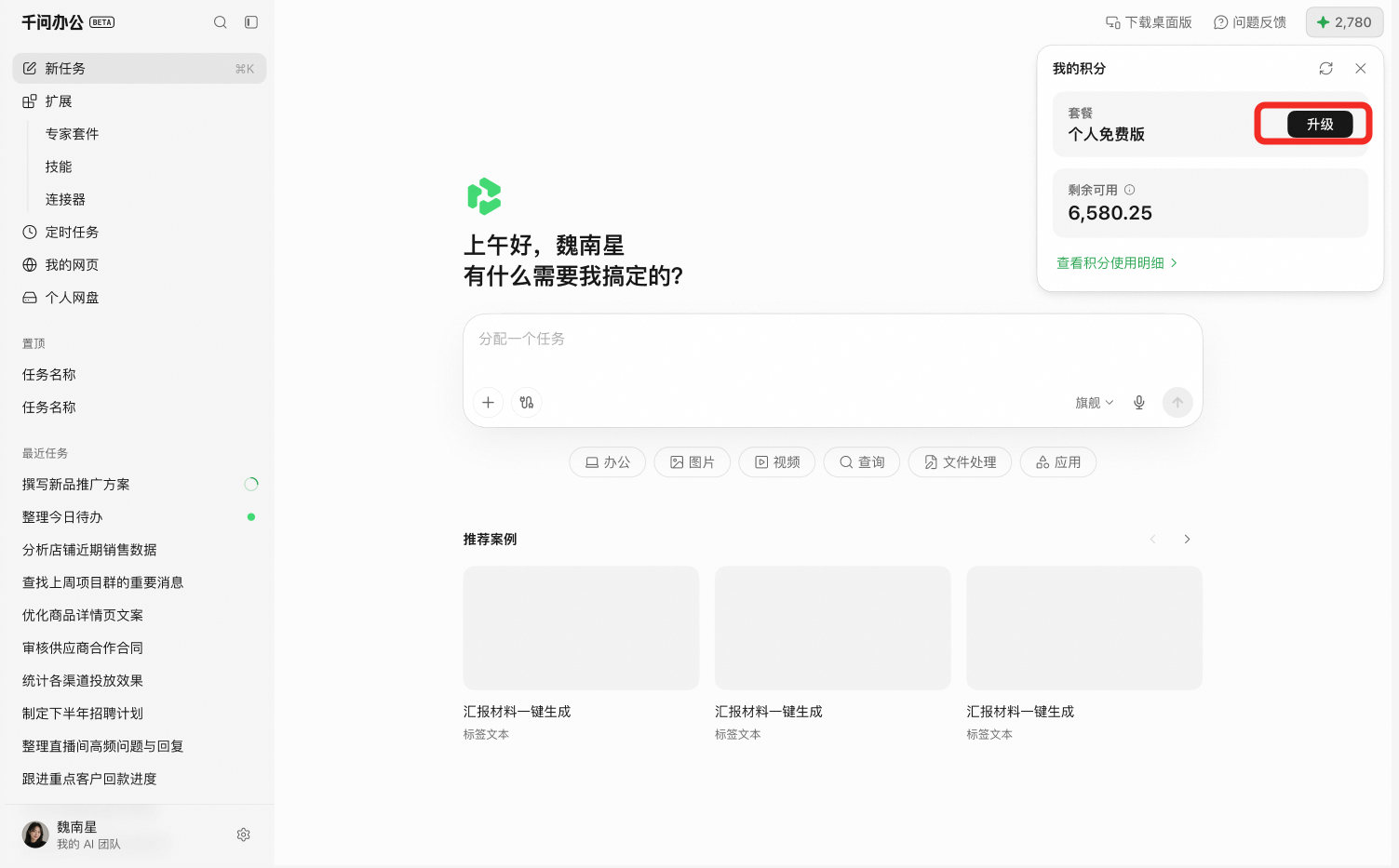The width and height of the screenshot is (1399, 868).
Task: Click the 问题反馈 link
Action: [x=1250, y=22]
